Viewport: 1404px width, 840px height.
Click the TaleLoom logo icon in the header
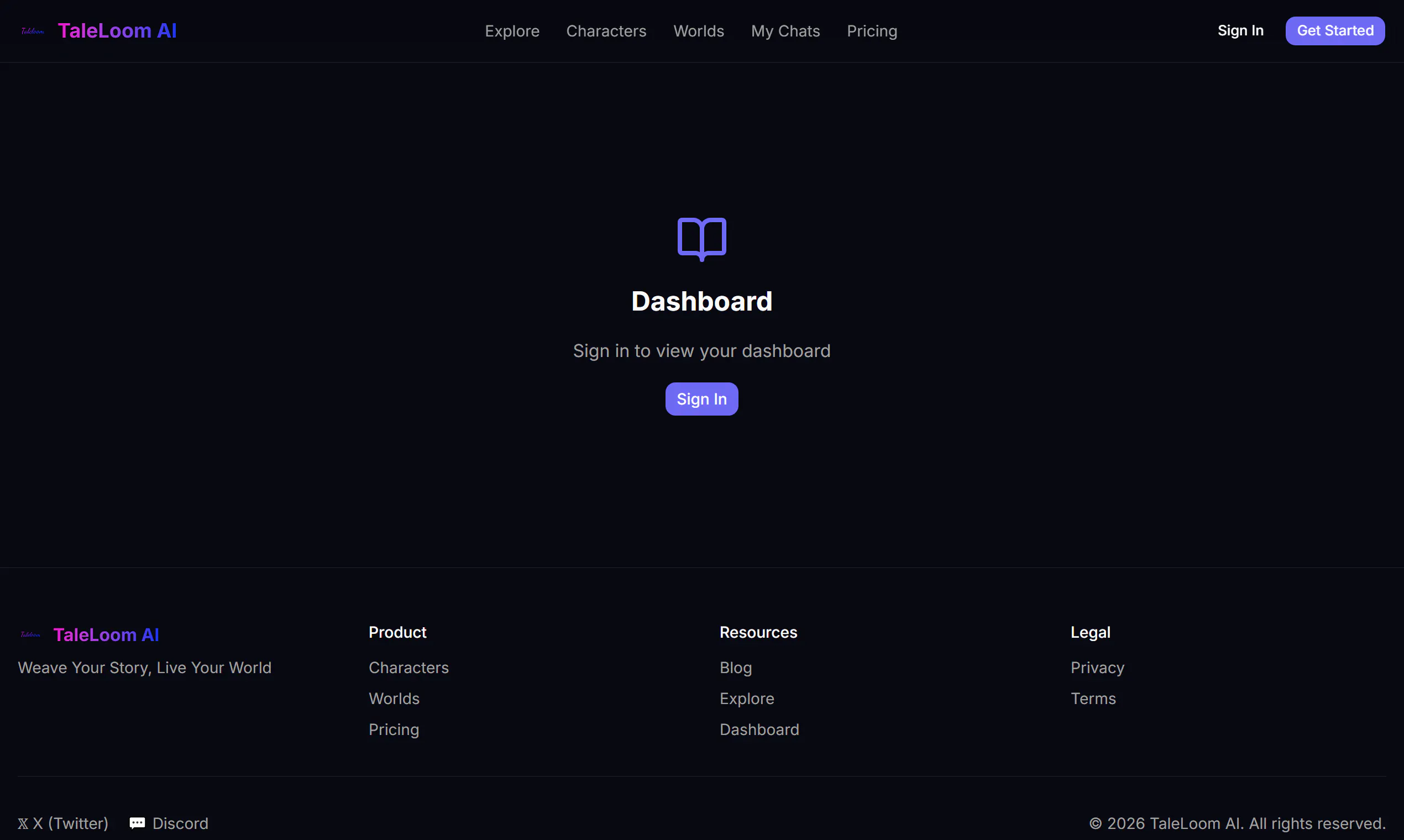pyautogui.click(x=32, y=31)
